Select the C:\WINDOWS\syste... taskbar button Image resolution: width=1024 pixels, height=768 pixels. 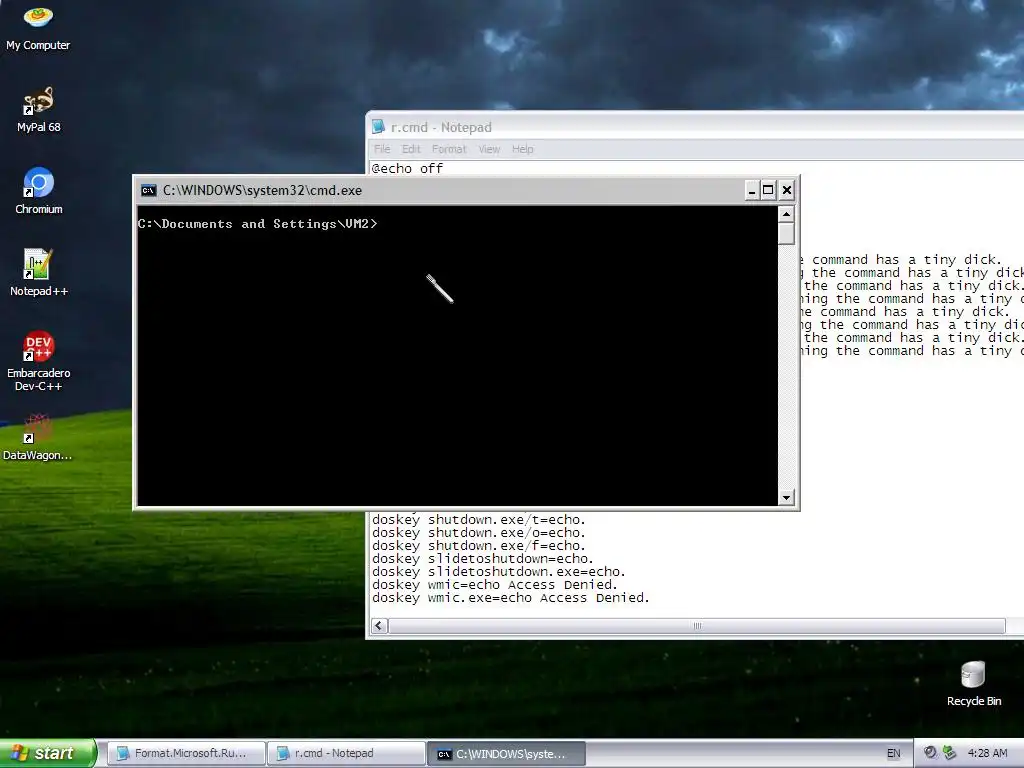(x=507, y=753)
